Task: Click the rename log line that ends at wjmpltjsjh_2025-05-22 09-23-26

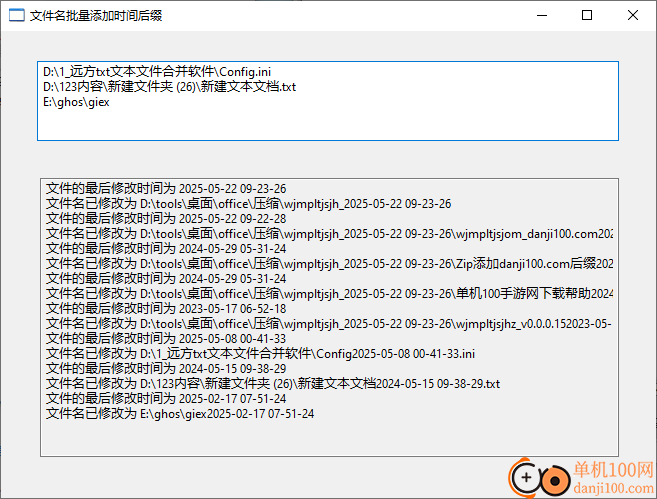Action: point(248,204)
